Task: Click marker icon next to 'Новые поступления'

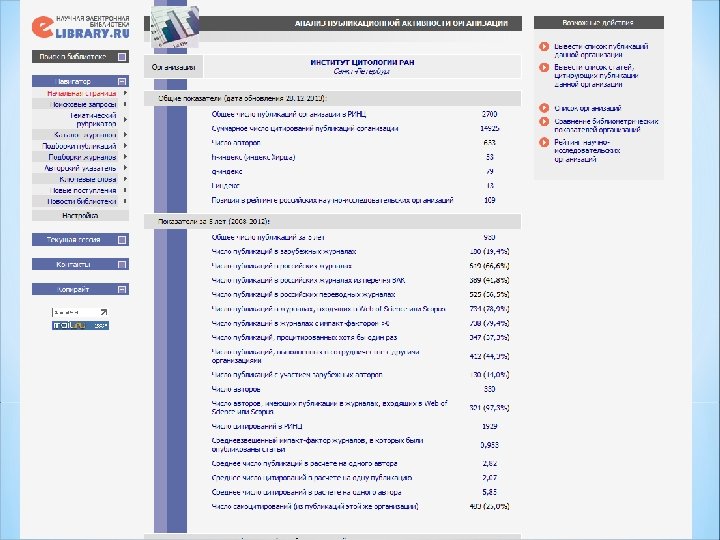Action: point(125,190)
